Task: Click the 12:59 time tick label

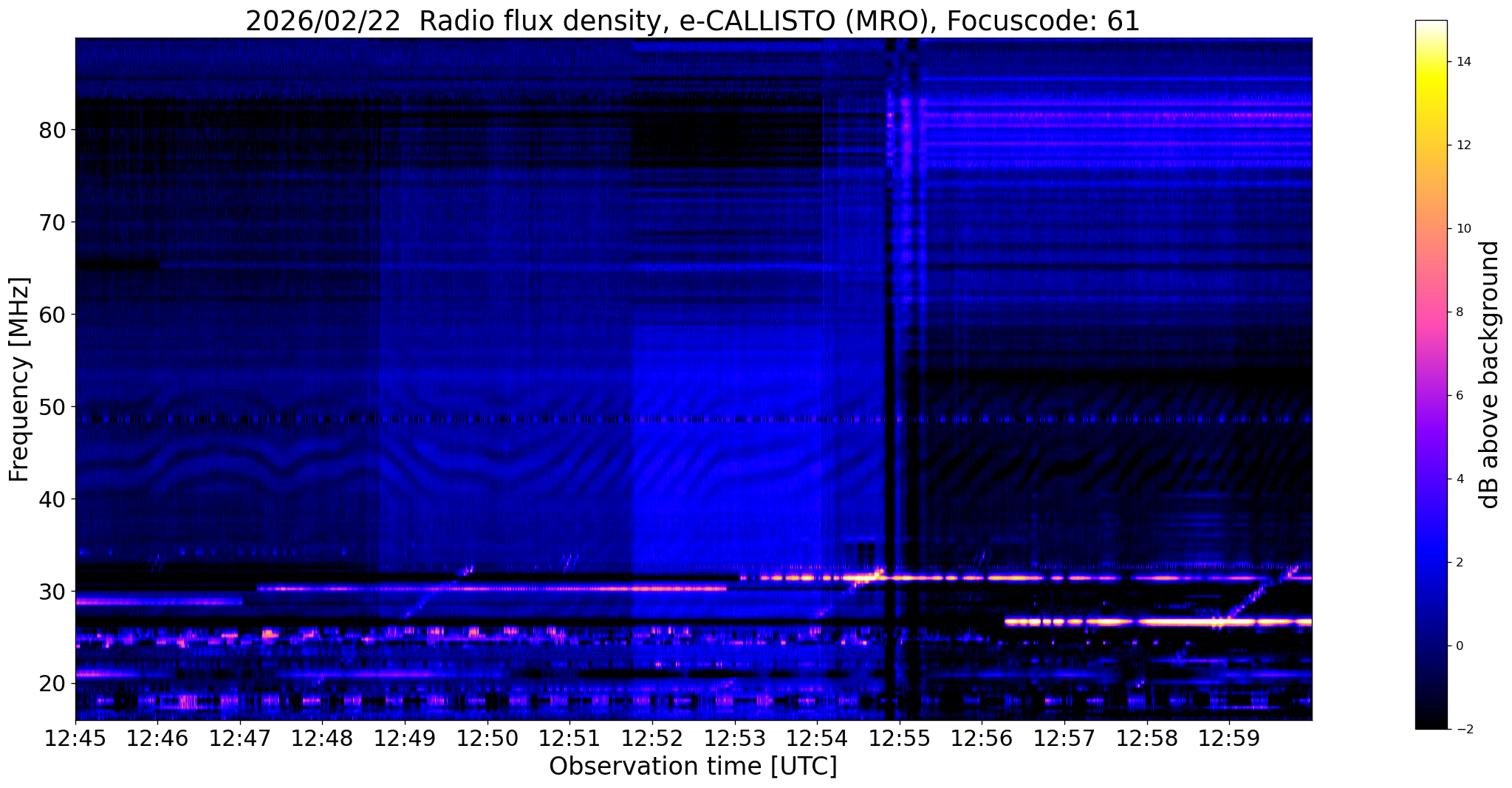Action: tap(1229, 739)
